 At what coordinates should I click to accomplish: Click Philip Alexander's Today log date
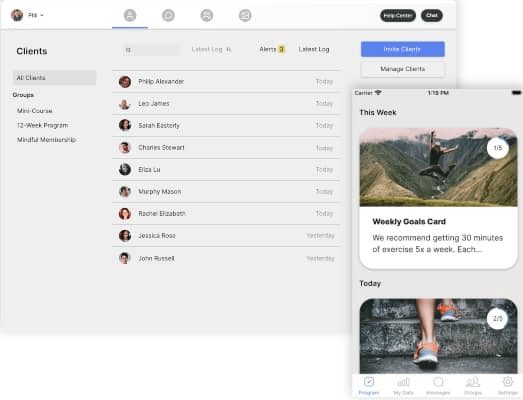point(324,82)
